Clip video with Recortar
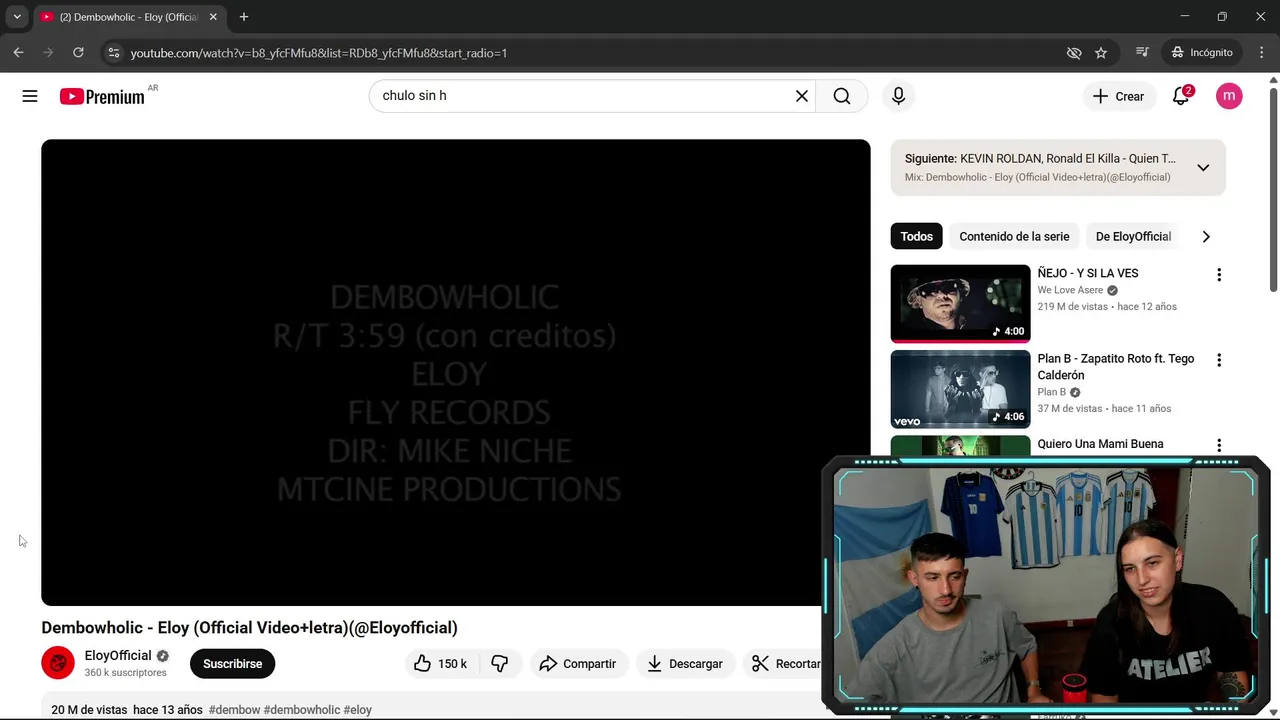1280x720 pixels. (x=786, y=664)
